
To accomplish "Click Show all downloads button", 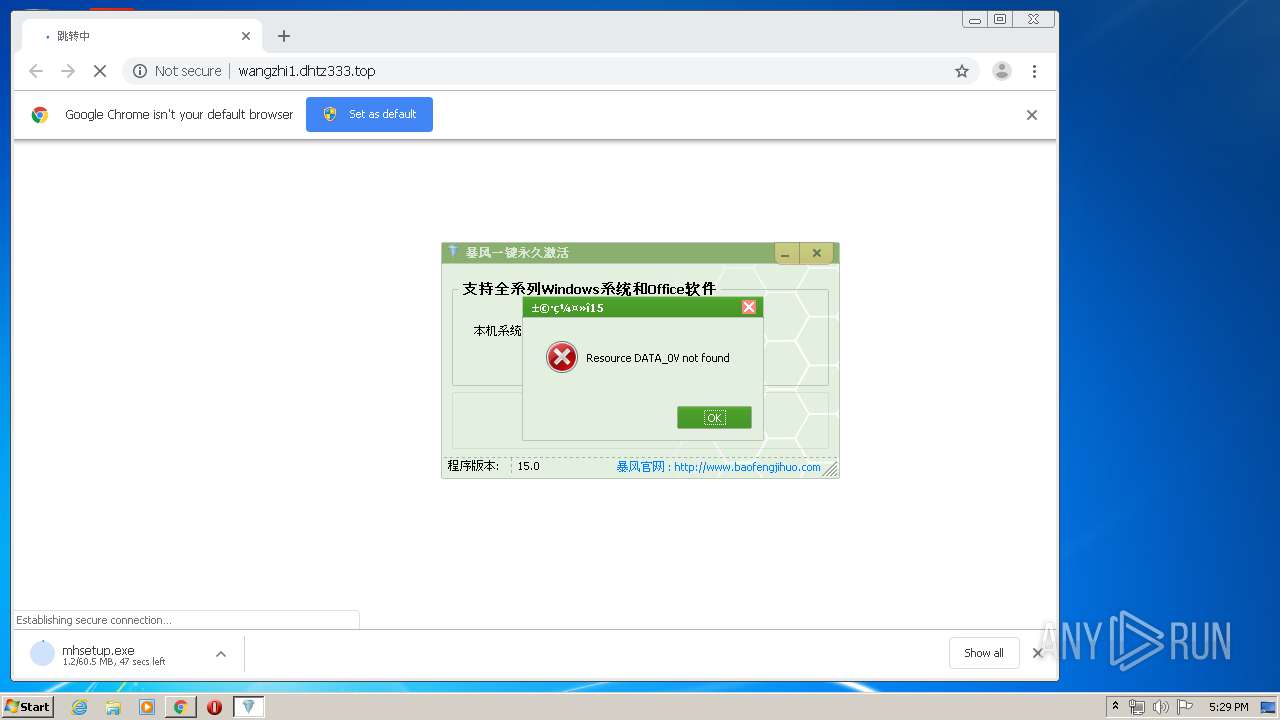I will pyautogui.click(x=984, y=653).
